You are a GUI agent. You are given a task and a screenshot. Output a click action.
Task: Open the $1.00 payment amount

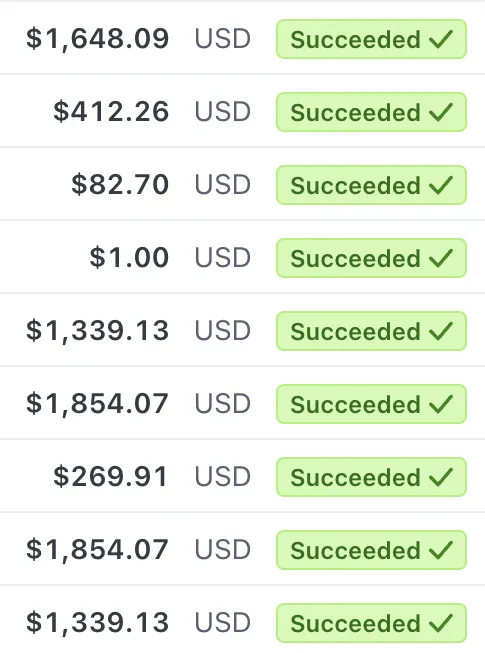(129, 257)
